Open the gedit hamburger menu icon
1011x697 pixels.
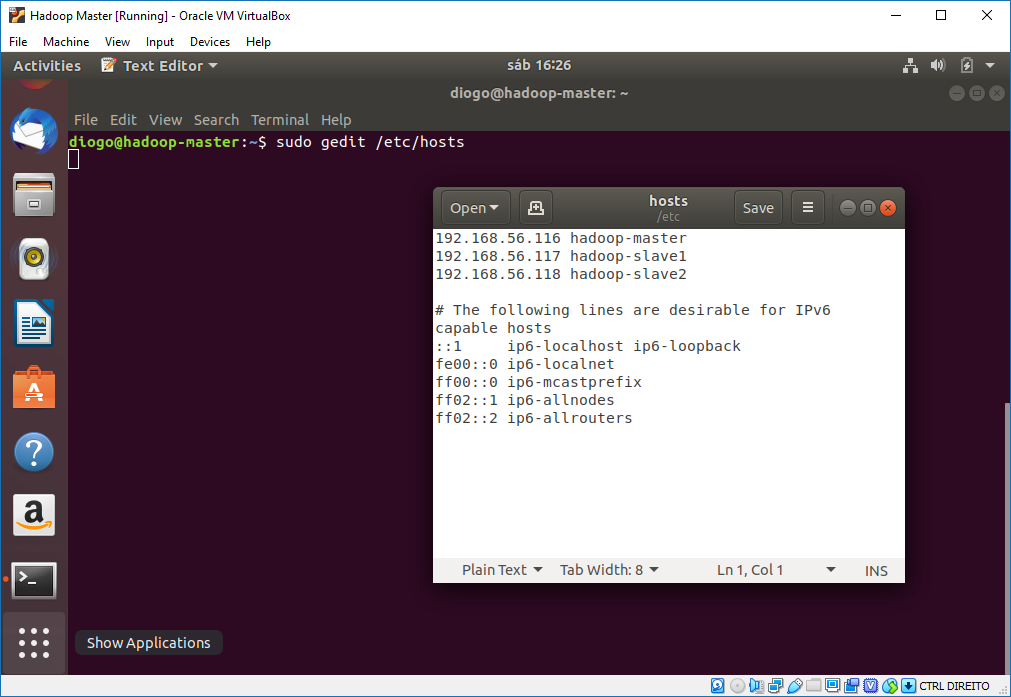pyautogui.click(x=808, y=207)
